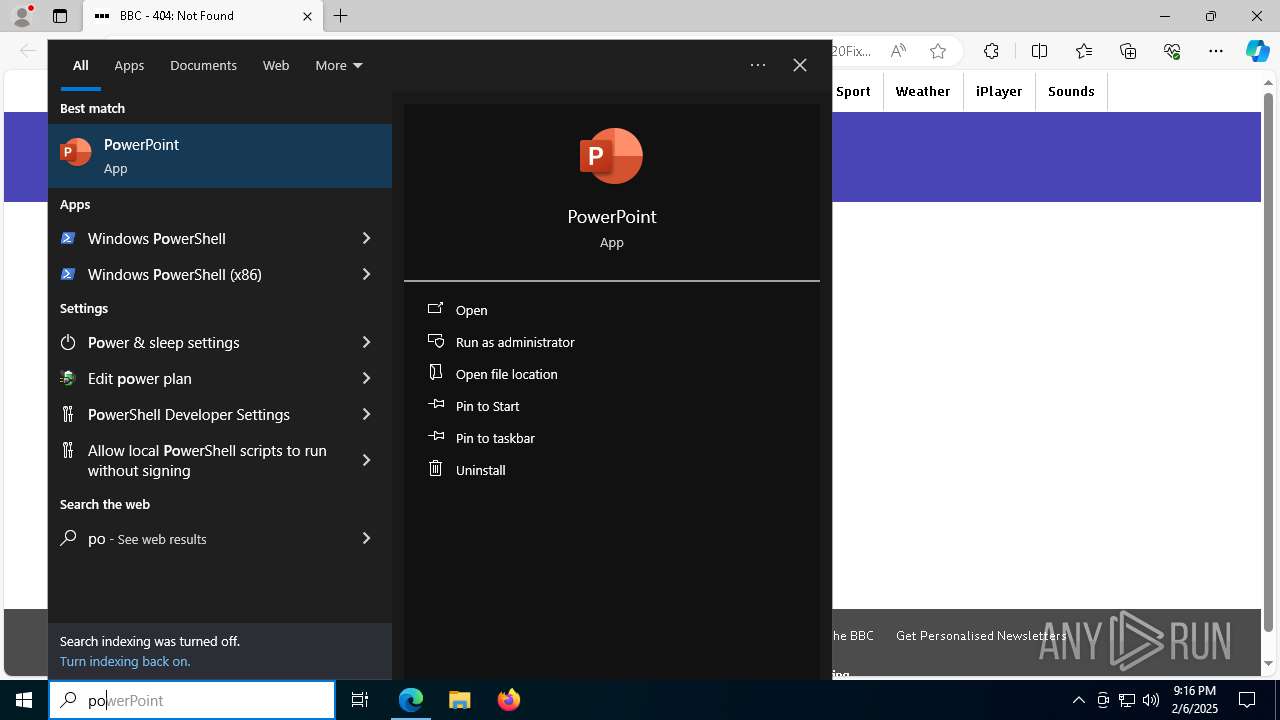Click Get Personalised Newsletters link
Viewport: 1280px width, 720px height.
coord(981,635)
